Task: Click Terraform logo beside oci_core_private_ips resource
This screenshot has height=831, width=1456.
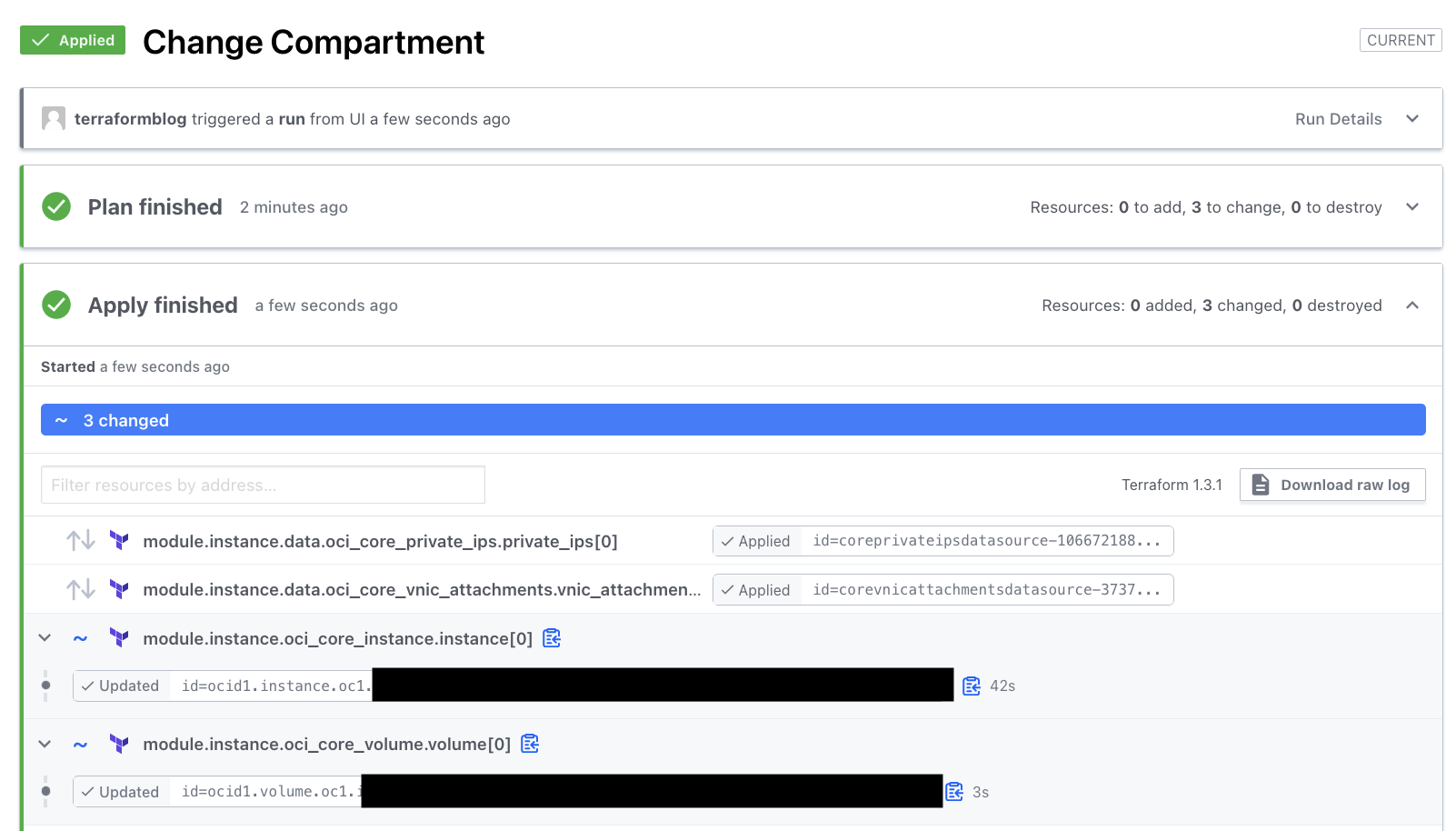Action: (119, 541)
